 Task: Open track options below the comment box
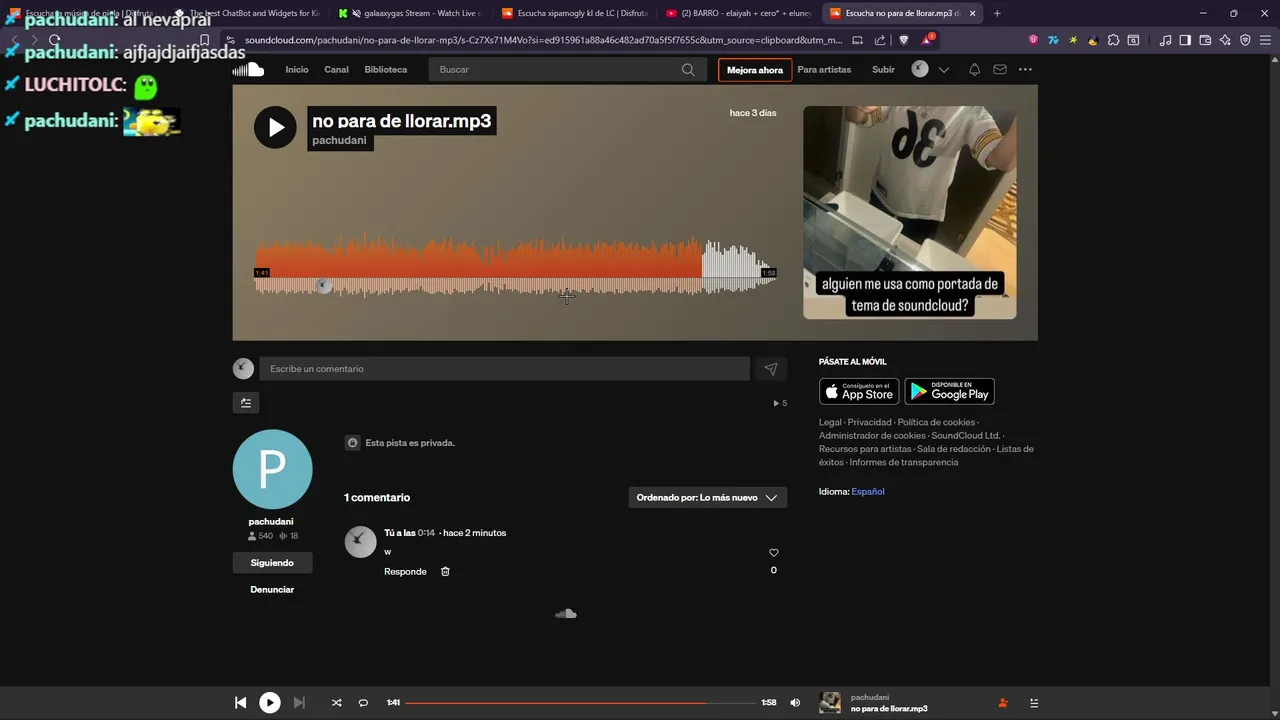[x=246, y=403]
